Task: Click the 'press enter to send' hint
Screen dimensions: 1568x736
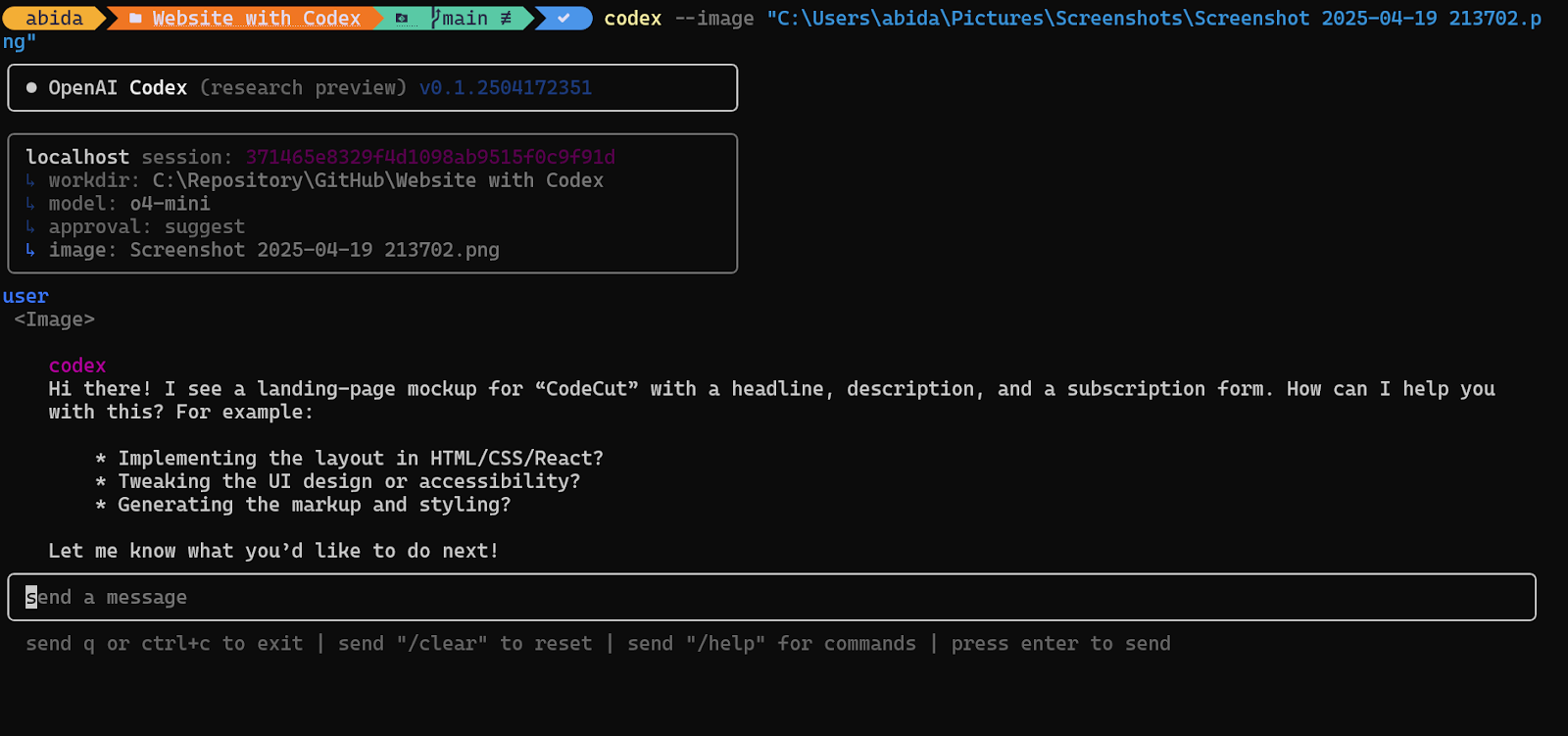Action: coord(1061,644)
